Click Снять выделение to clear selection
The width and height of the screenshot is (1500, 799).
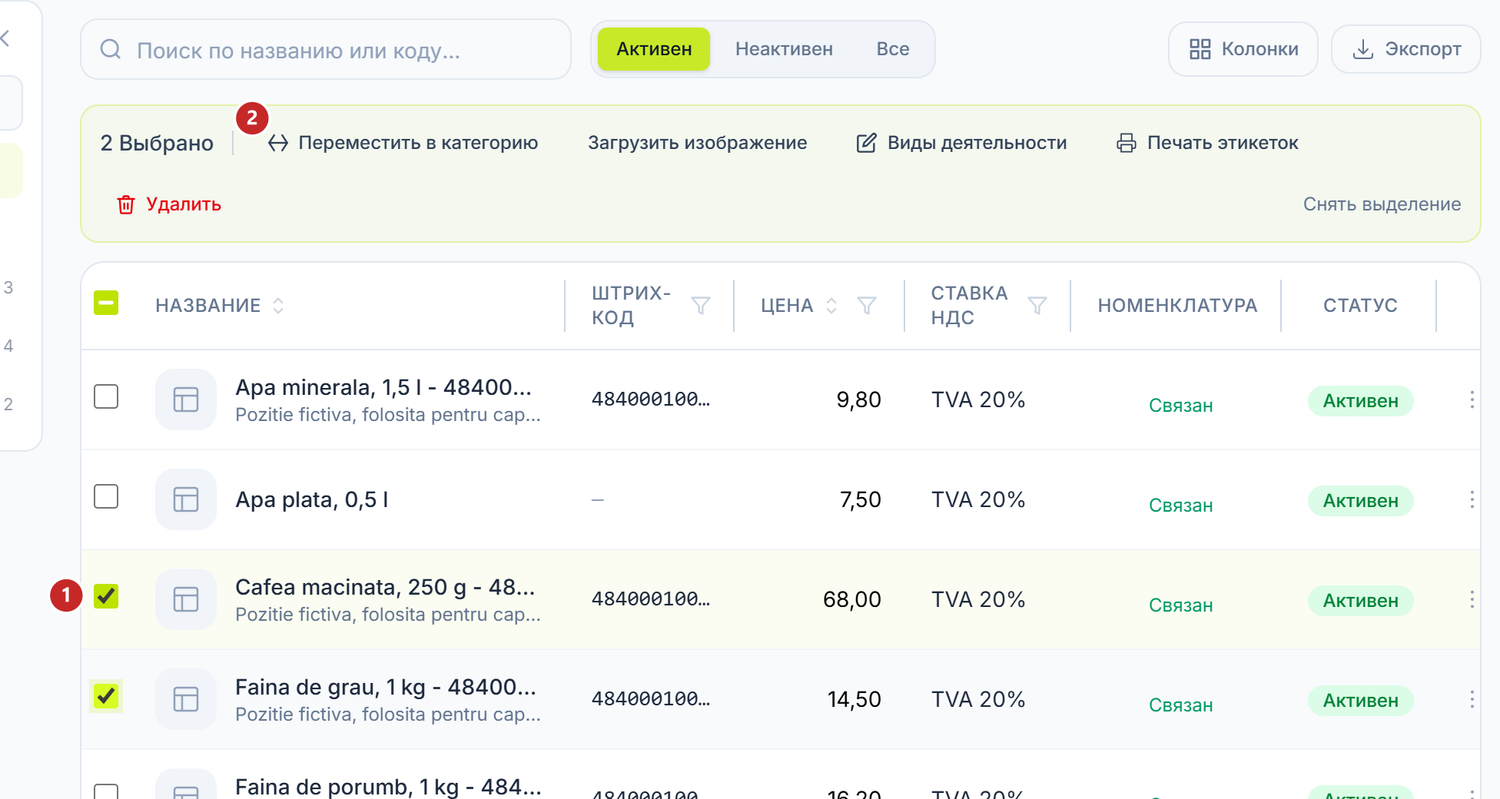pyautogui.click(x=1381, y=204)
